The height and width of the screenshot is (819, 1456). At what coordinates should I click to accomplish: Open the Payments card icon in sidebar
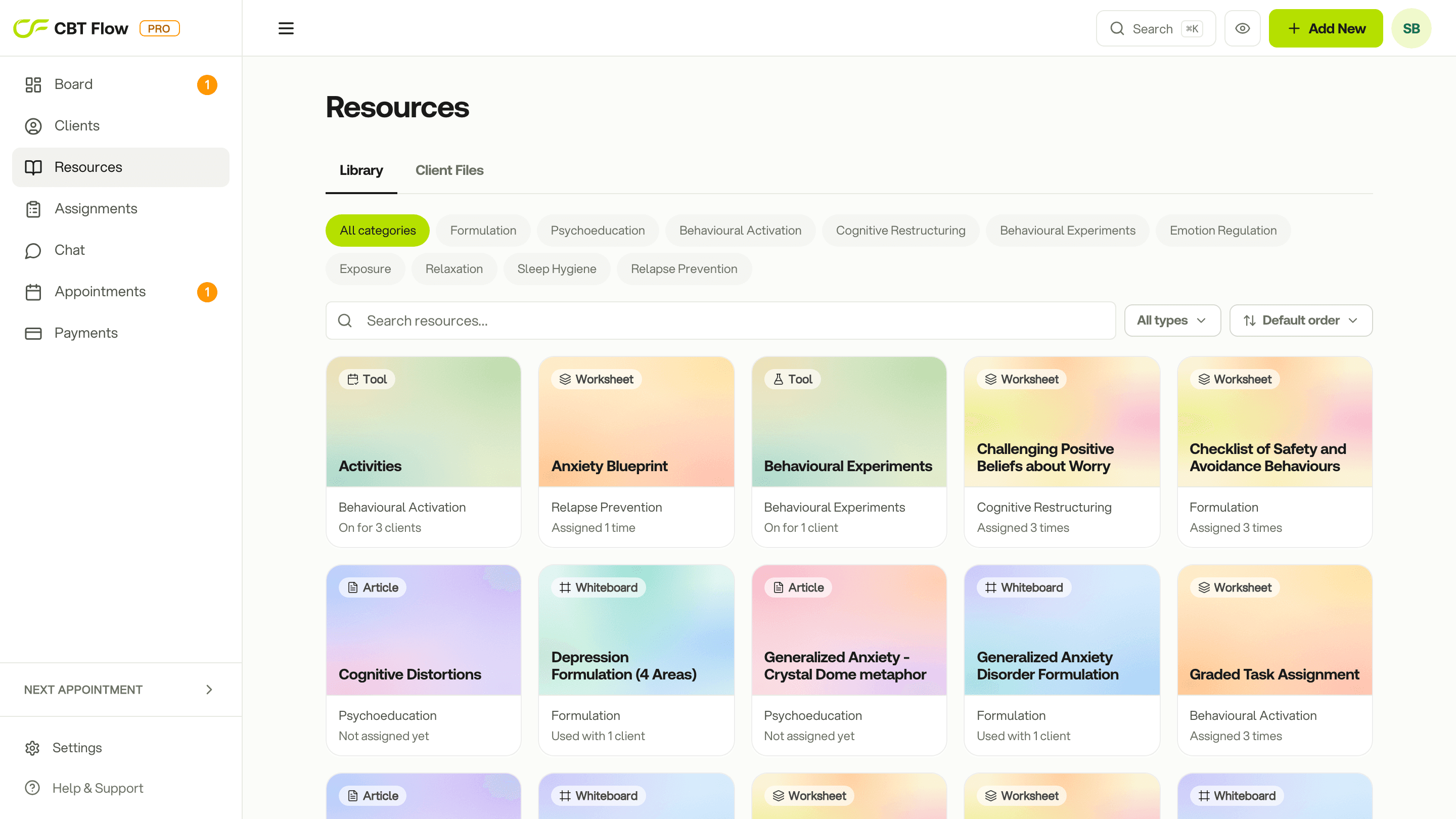[x=33, y=334]
